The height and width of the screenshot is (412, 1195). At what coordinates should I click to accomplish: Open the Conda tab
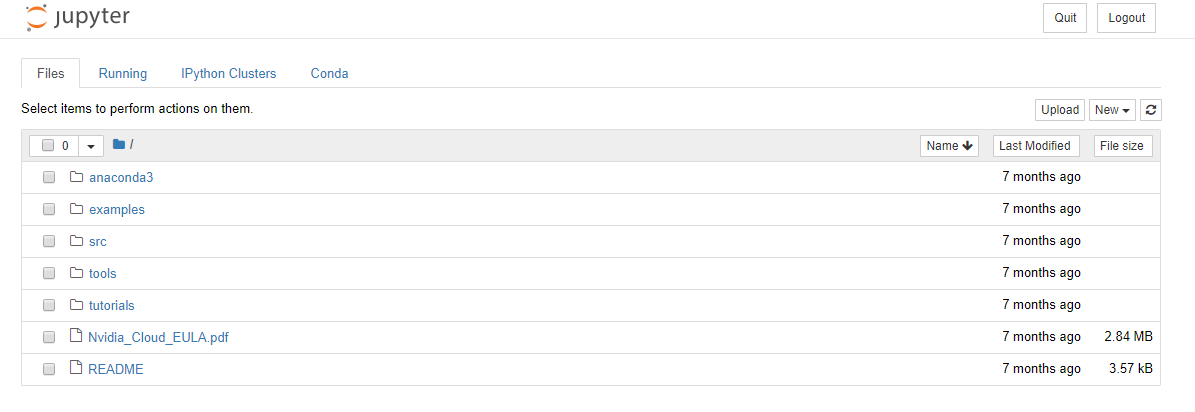329,74
